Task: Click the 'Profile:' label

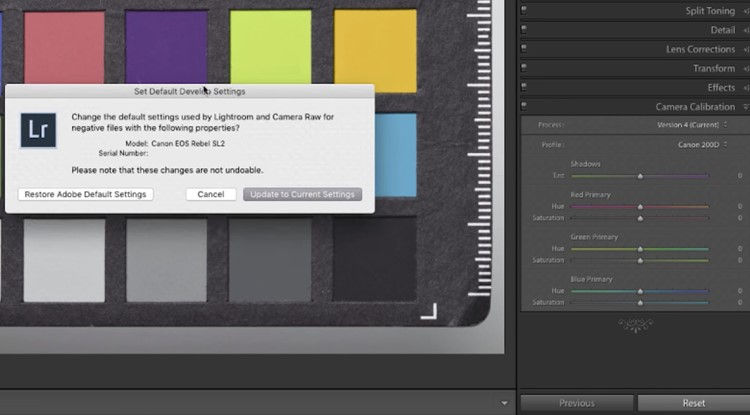Action: [553, 144]
